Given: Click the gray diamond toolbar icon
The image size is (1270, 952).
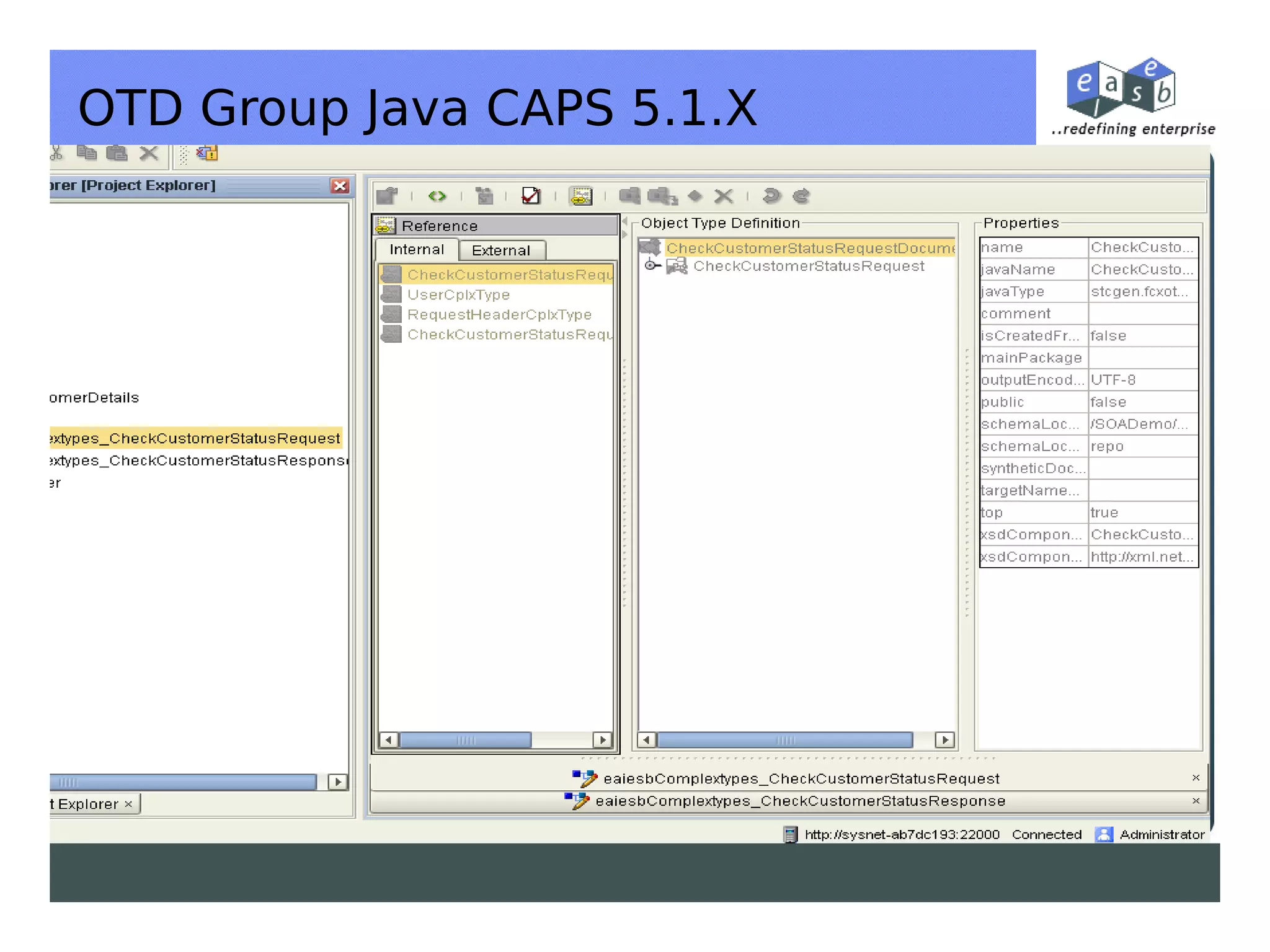Looking at the screenshot, I should click(x=695, y=196).
